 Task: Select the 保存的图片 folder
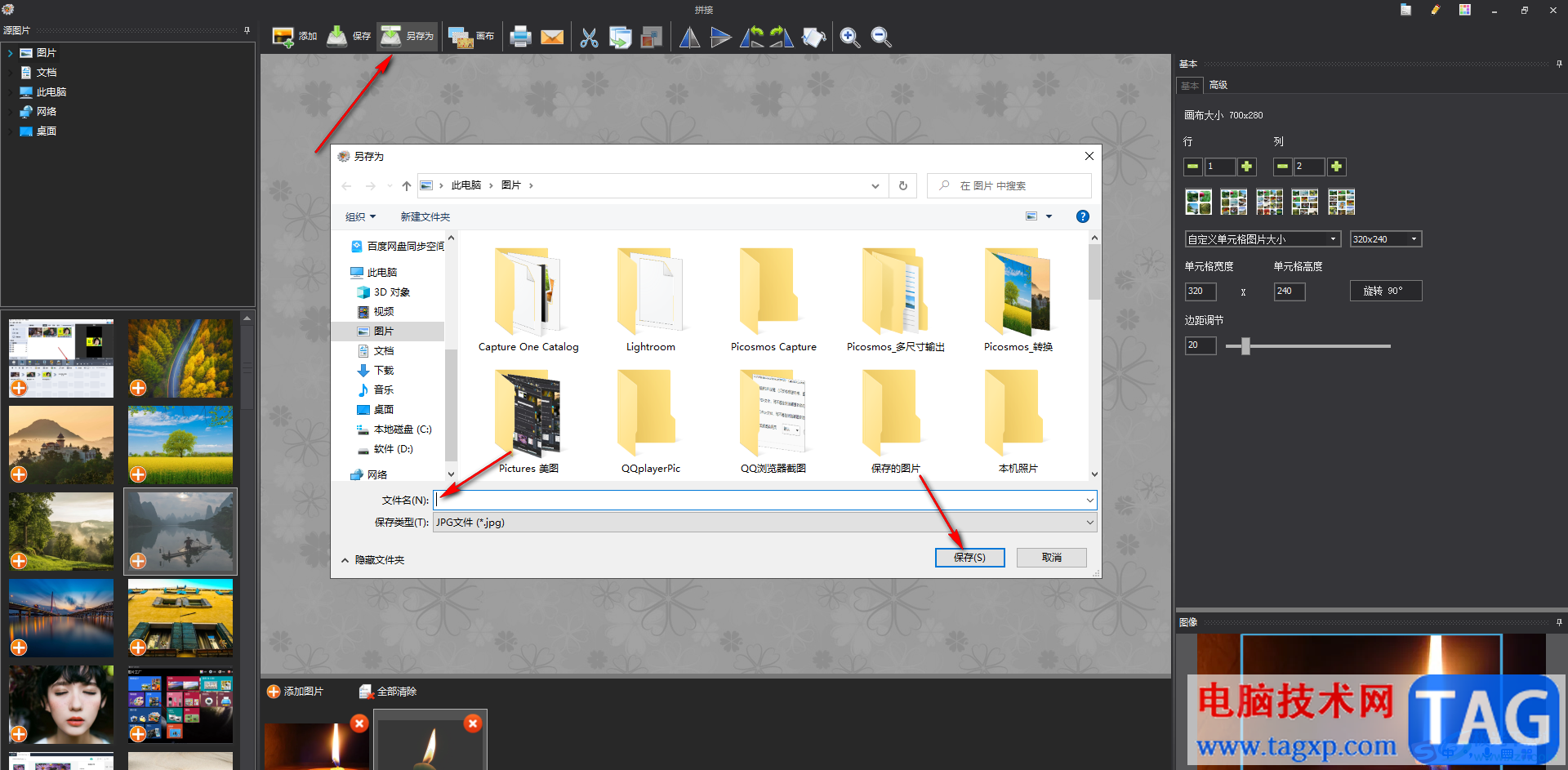pyautogui.click(x=895, y=422)
